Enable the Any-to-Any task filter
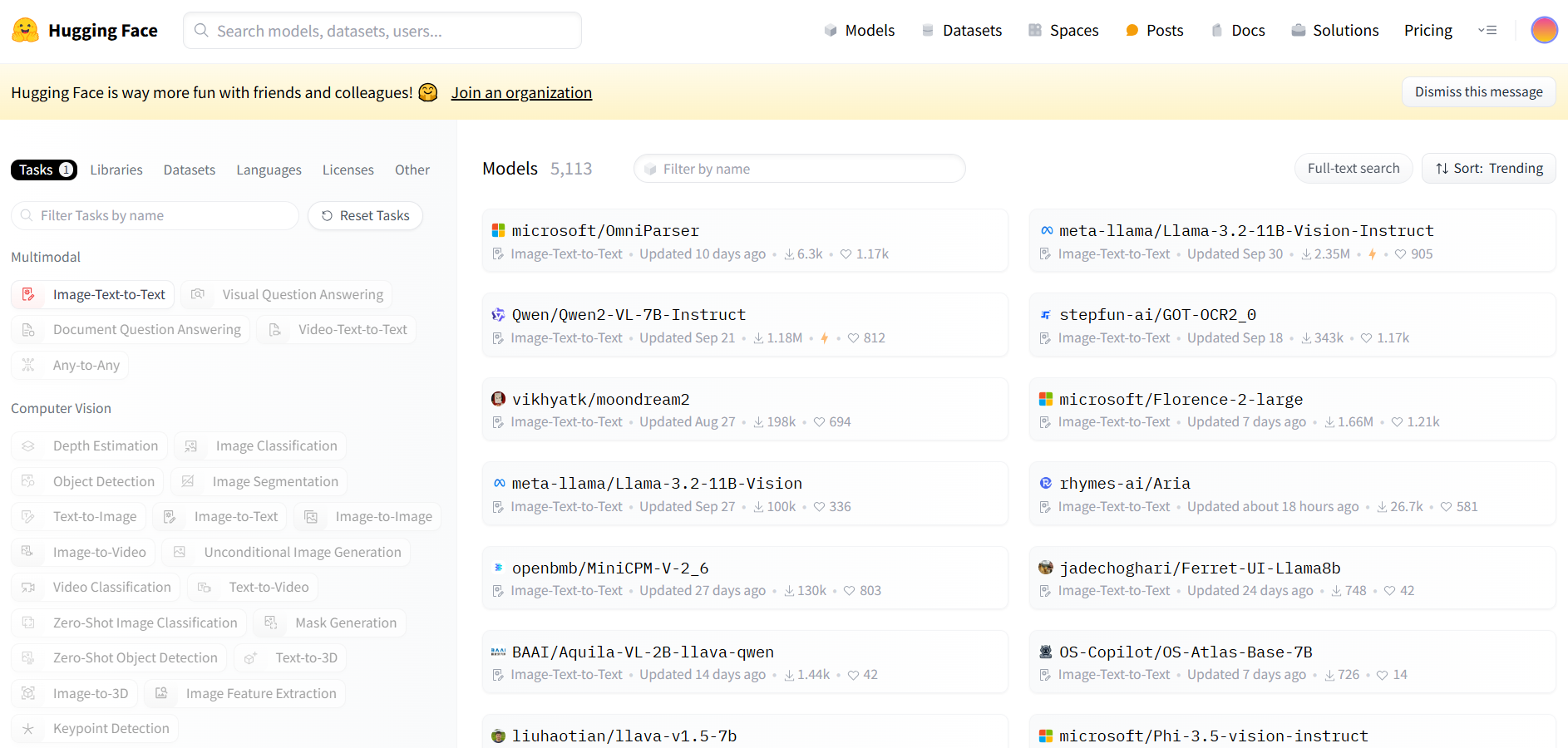 point(70,365)
